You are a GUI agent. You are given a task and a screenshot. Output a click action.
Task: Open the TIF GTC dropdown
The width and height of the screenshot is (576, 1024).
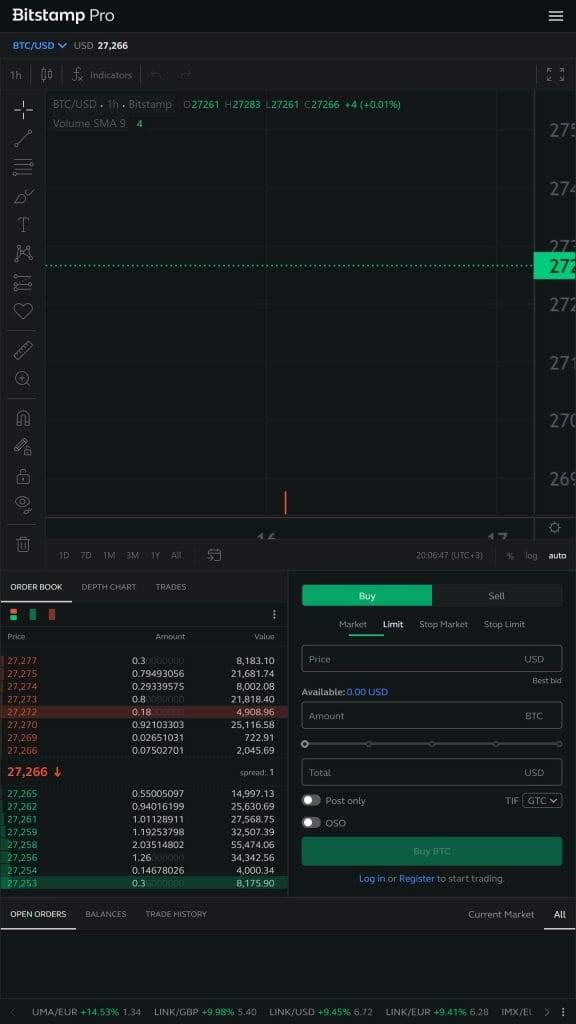[x=542, y=800]
